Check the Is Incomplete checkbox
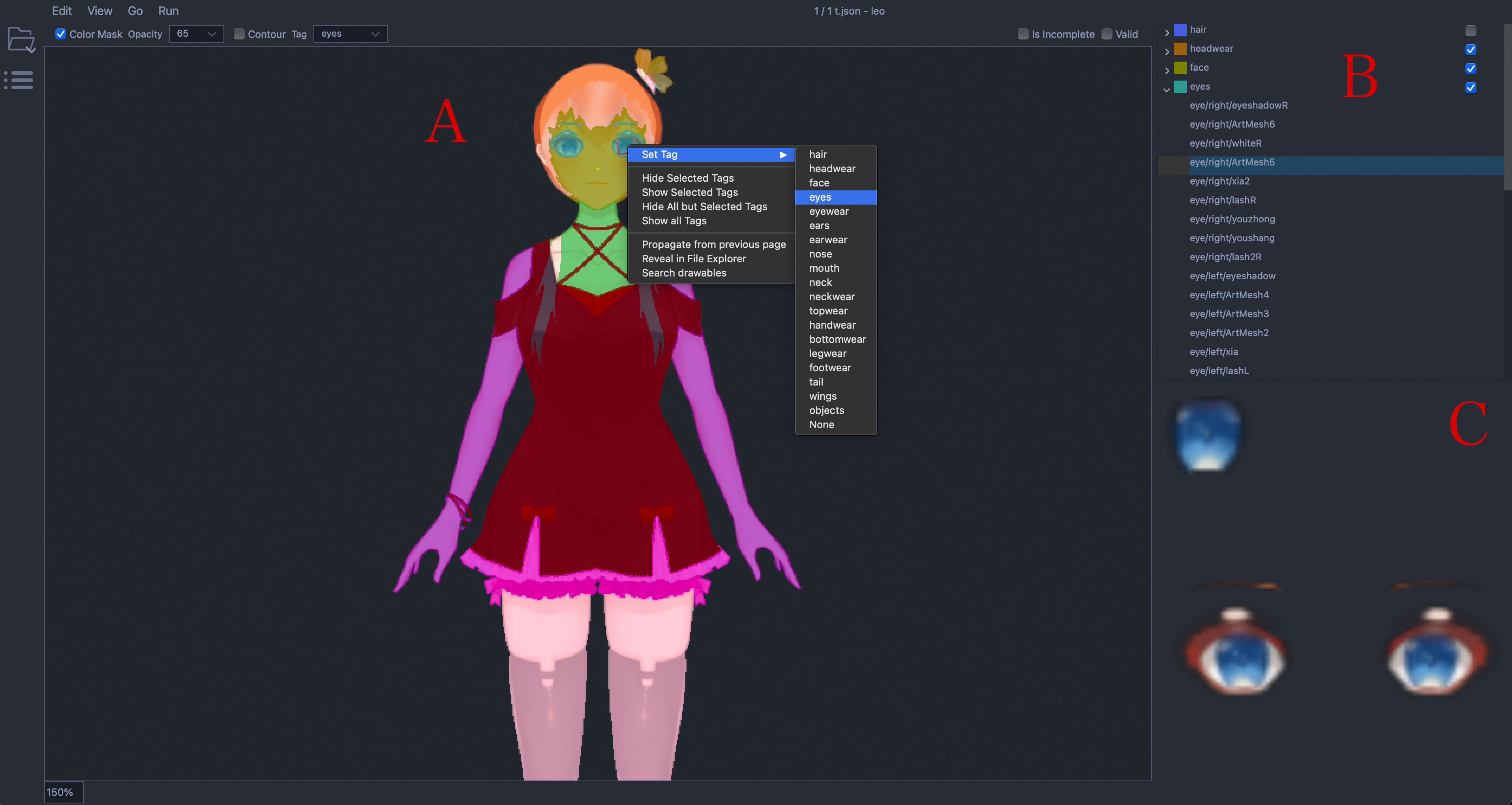1512x805 pixels. [x=1022, y=34]
